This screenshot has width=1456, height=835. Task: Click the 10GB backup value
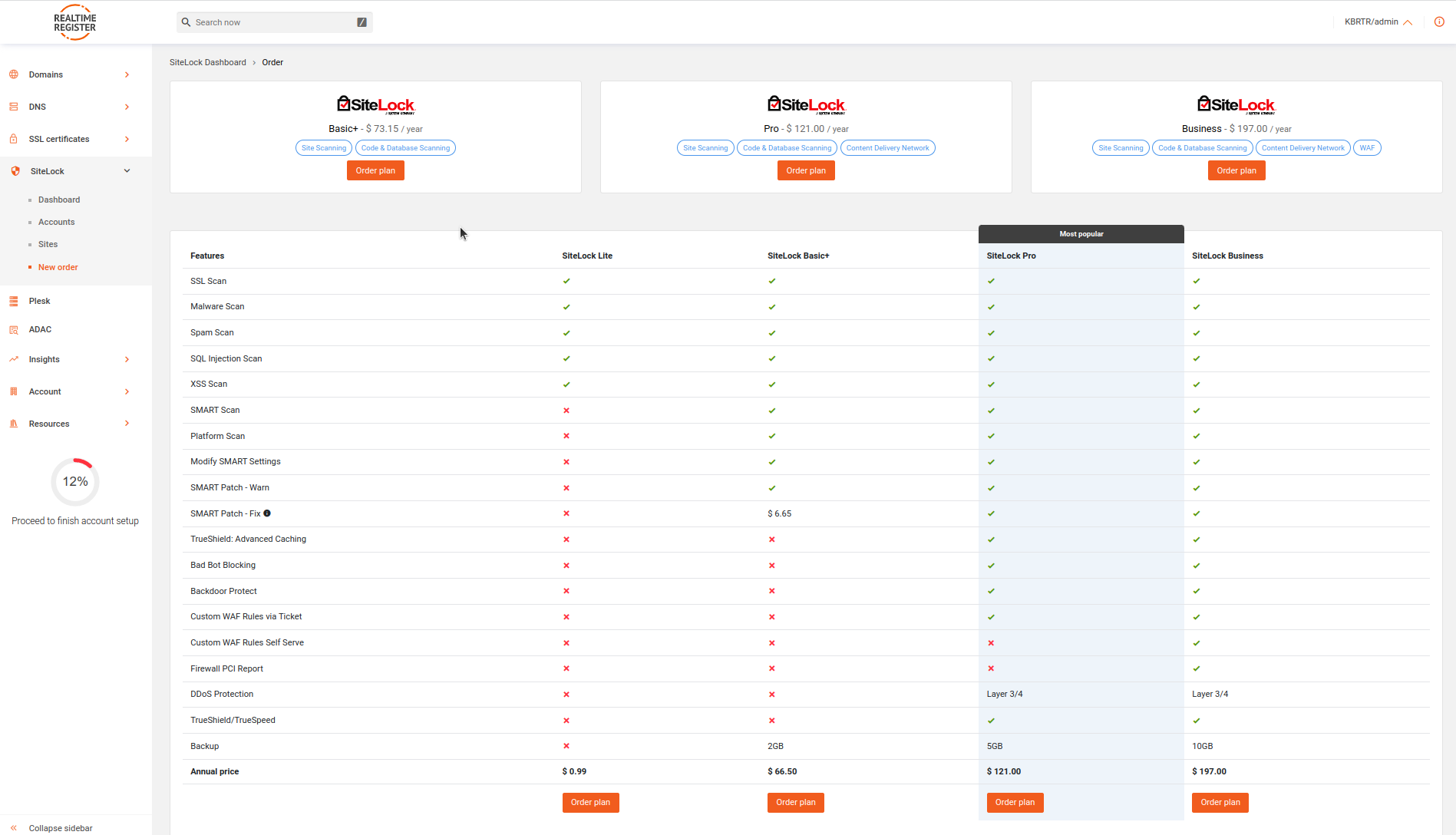(x=1203, y=746)
